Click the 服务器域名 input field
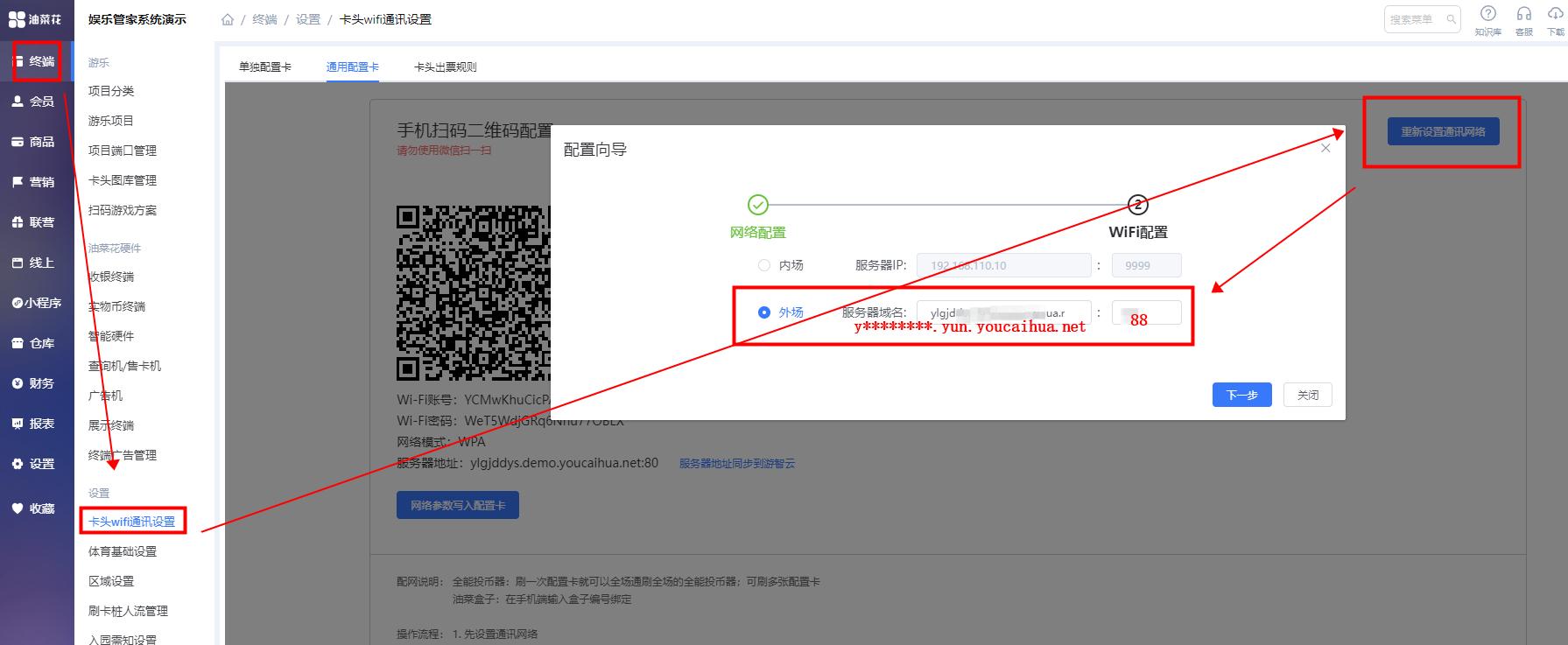1568x645 pixels. click(1003, 312)
